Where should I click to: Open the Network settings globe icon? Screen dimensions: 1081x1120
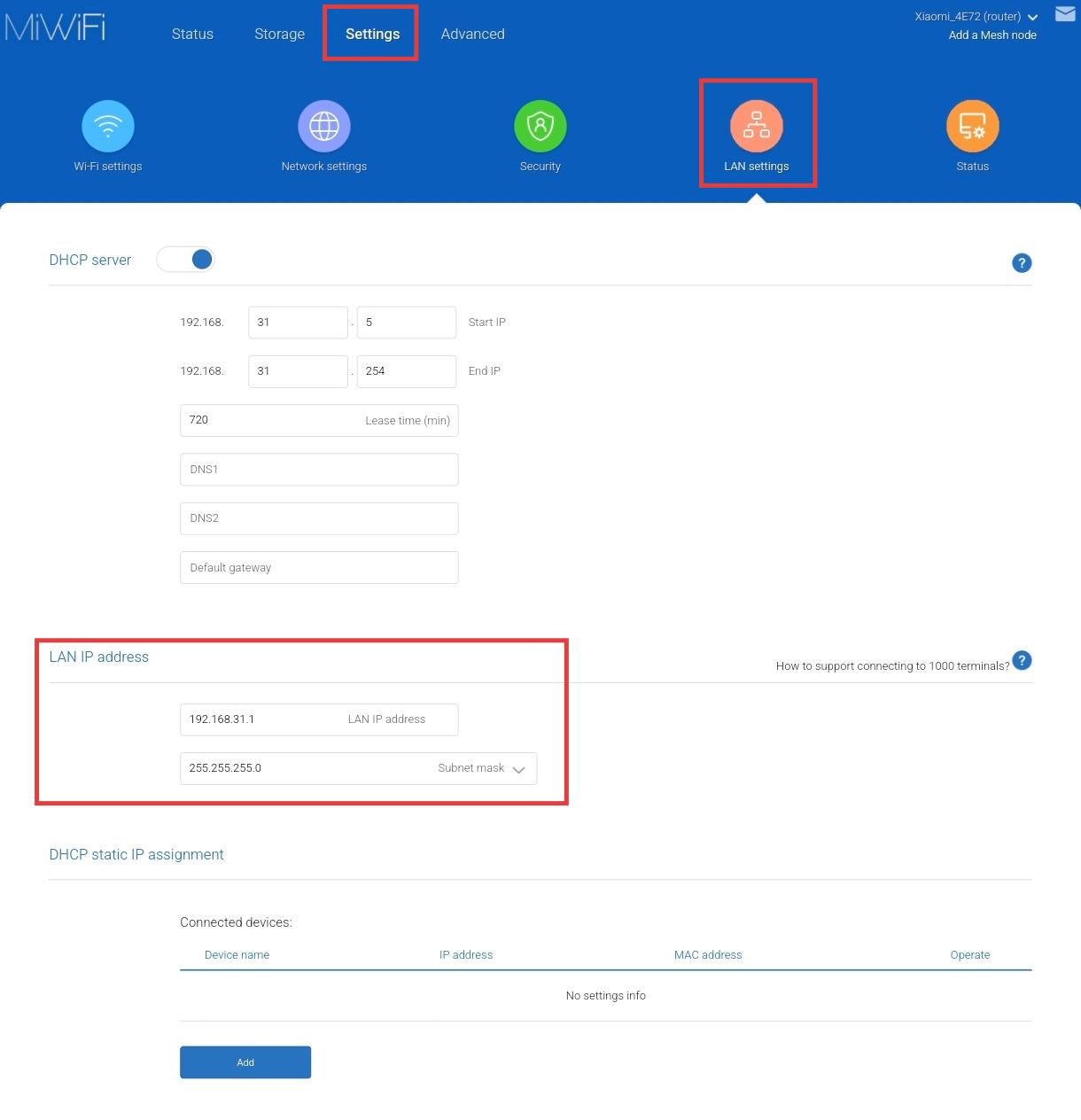[323, 126]
